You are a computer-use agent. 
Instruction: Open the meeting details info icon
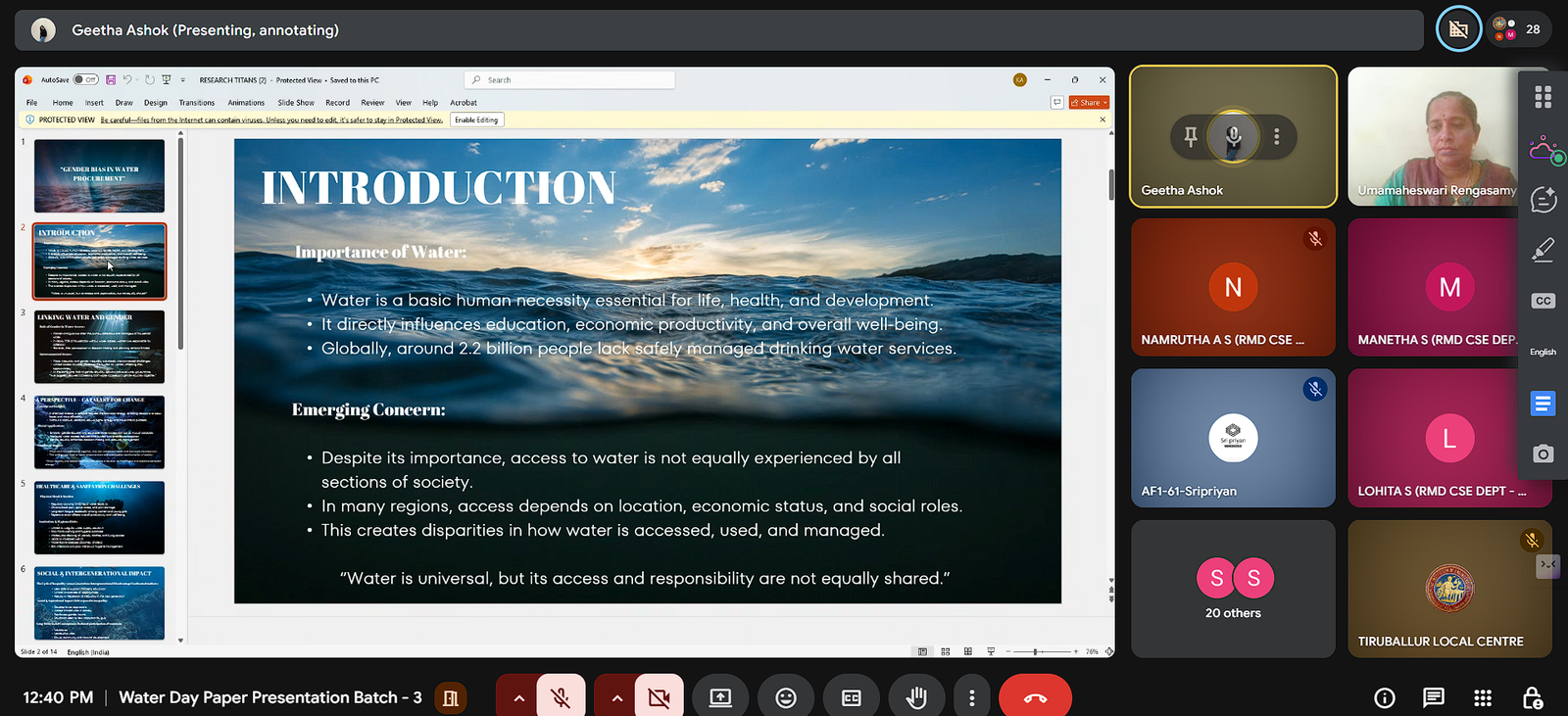coord(1384,697)
